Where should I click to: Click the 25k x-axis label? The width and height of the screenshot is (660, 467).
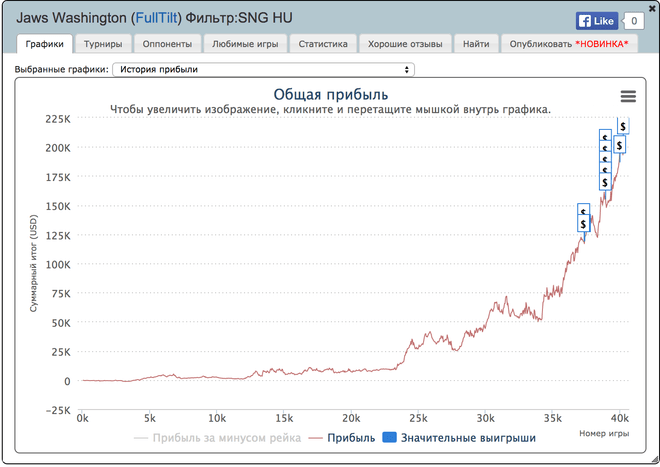click(x=418, y=418)
